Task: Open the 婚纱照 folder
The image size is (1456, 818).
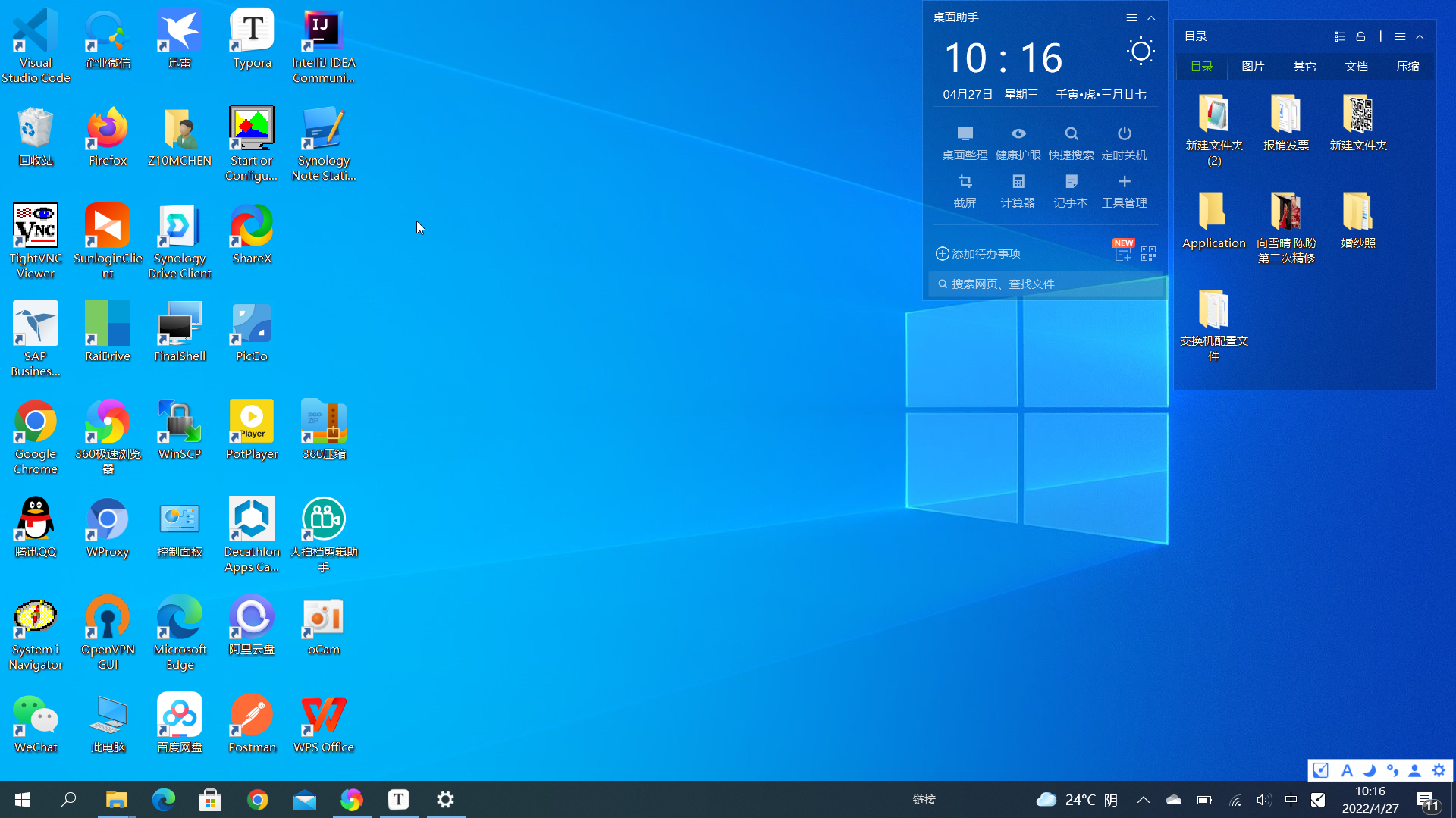Action: pyautogui.click(x=1358, y=220)
